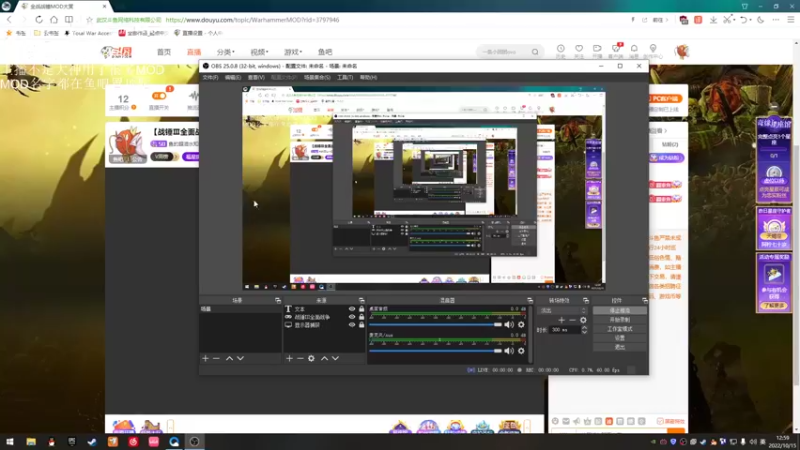
Task: Click the Douyu search magnifier icon
Action: [535, 52]
